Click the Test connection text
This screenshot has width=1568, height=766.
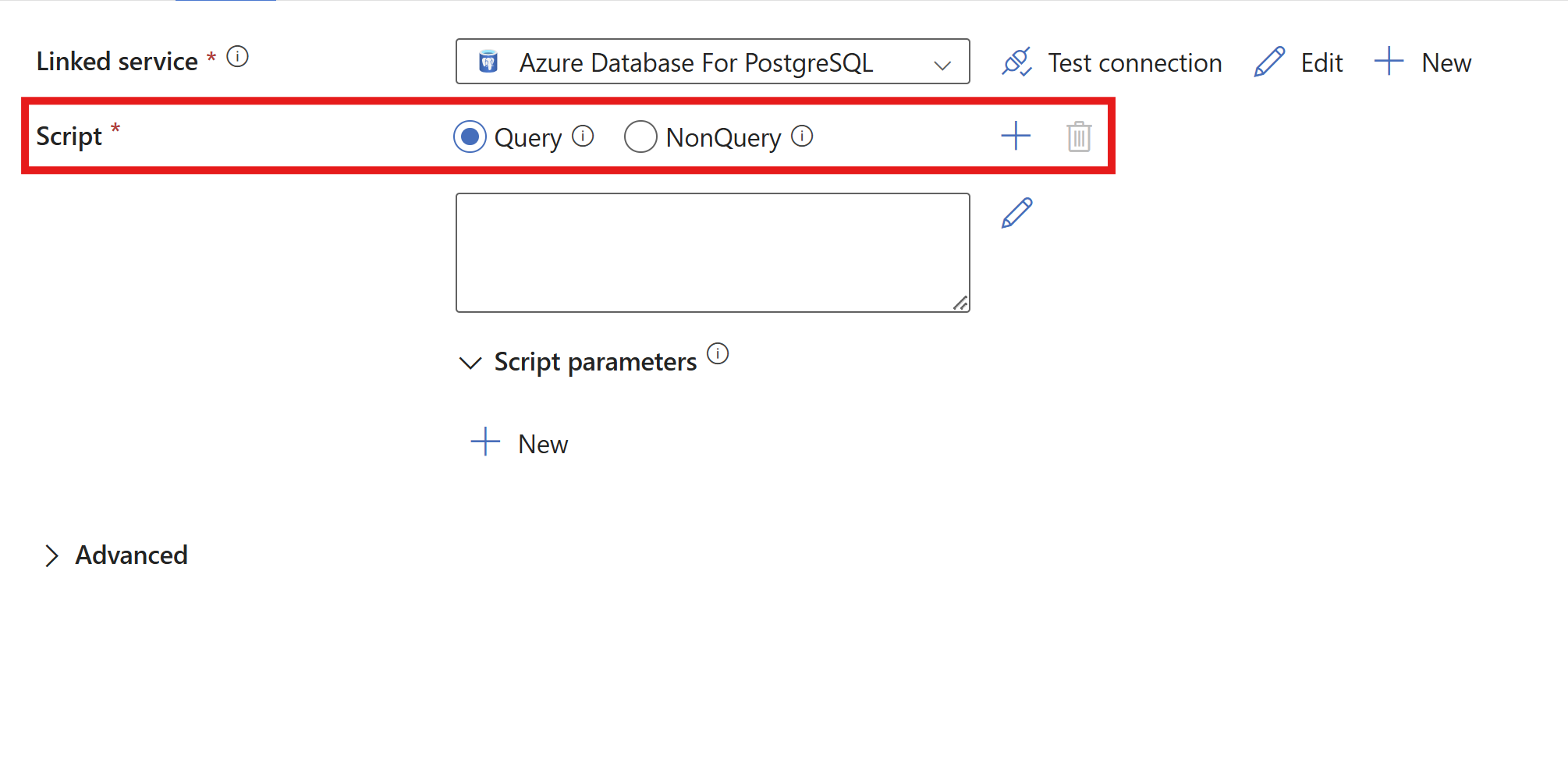click(x=1135, y=63)
